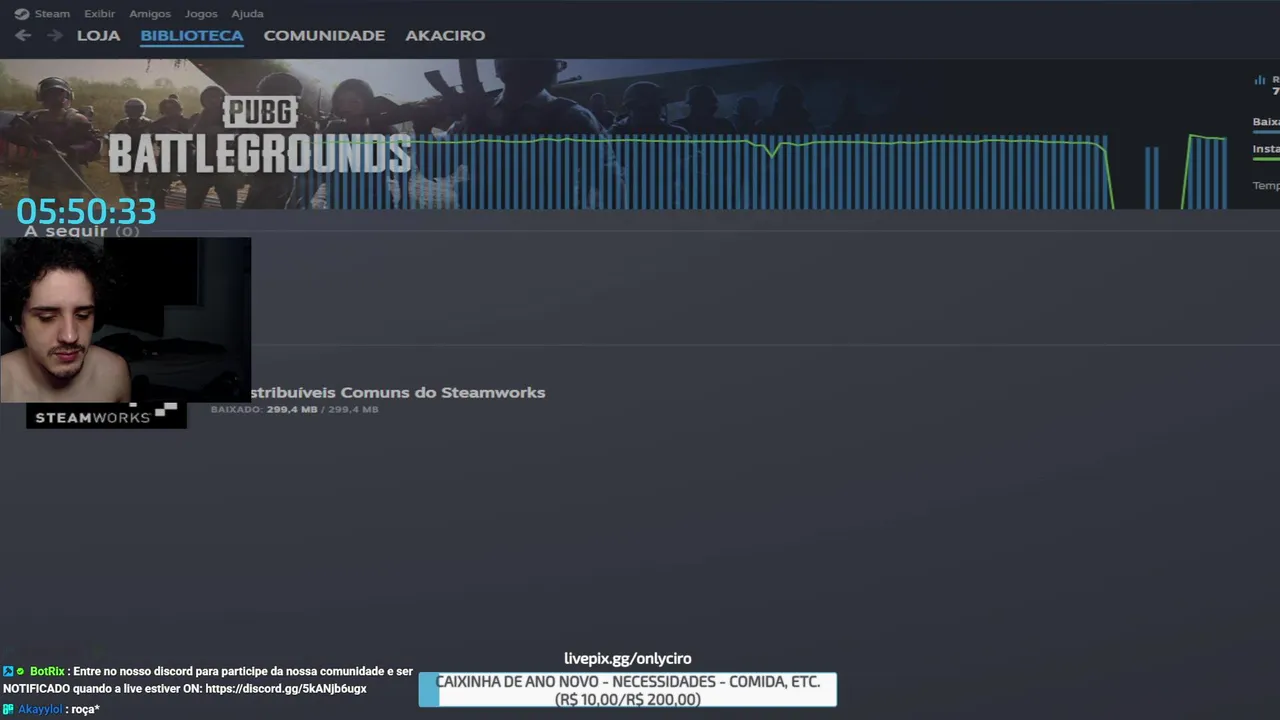
Task: Open the discord.gg link in chat
Action: pos(286,689)
